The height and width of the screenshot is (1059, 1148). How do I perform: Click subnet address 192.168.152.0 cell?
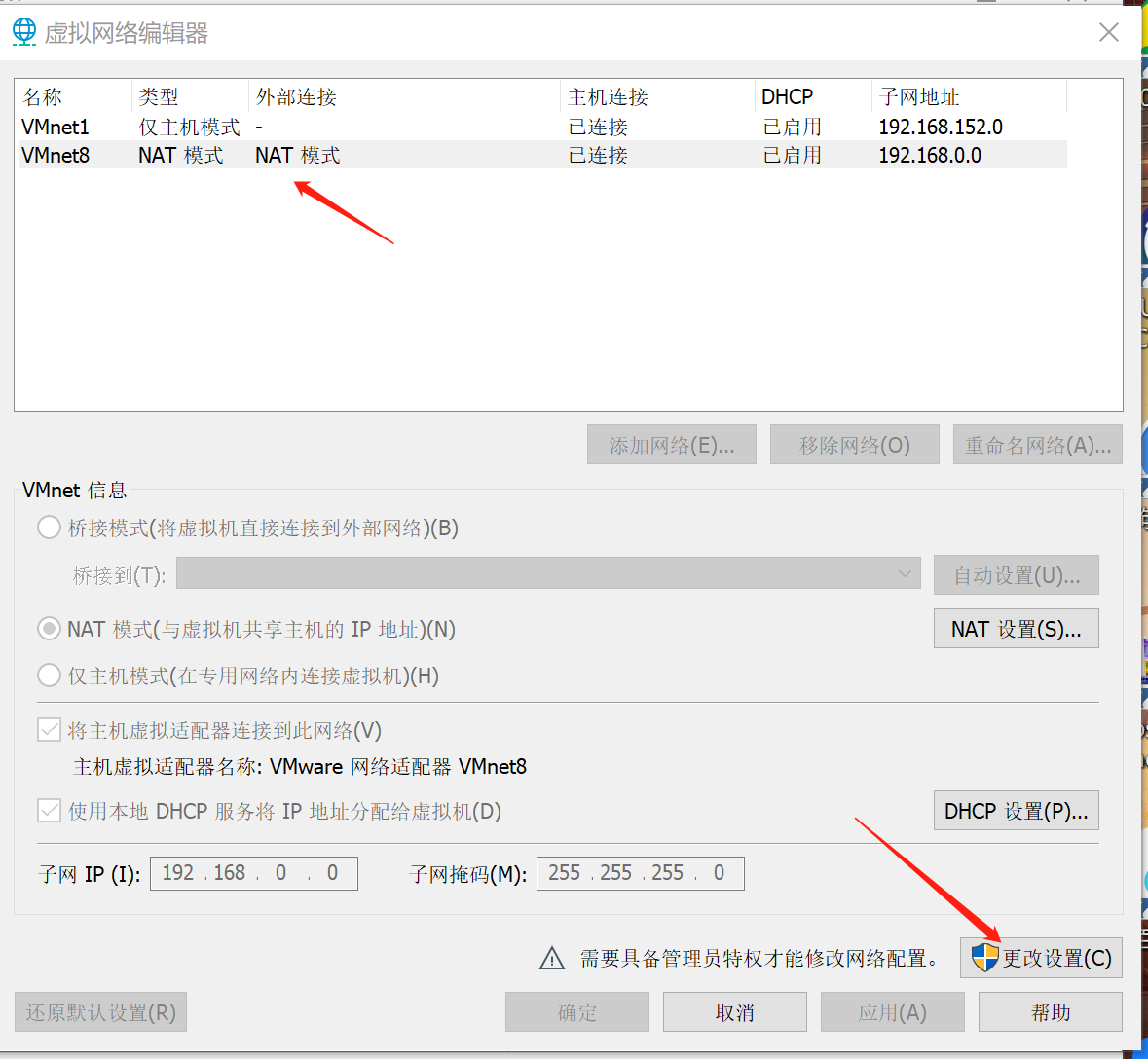coord(941,128)
